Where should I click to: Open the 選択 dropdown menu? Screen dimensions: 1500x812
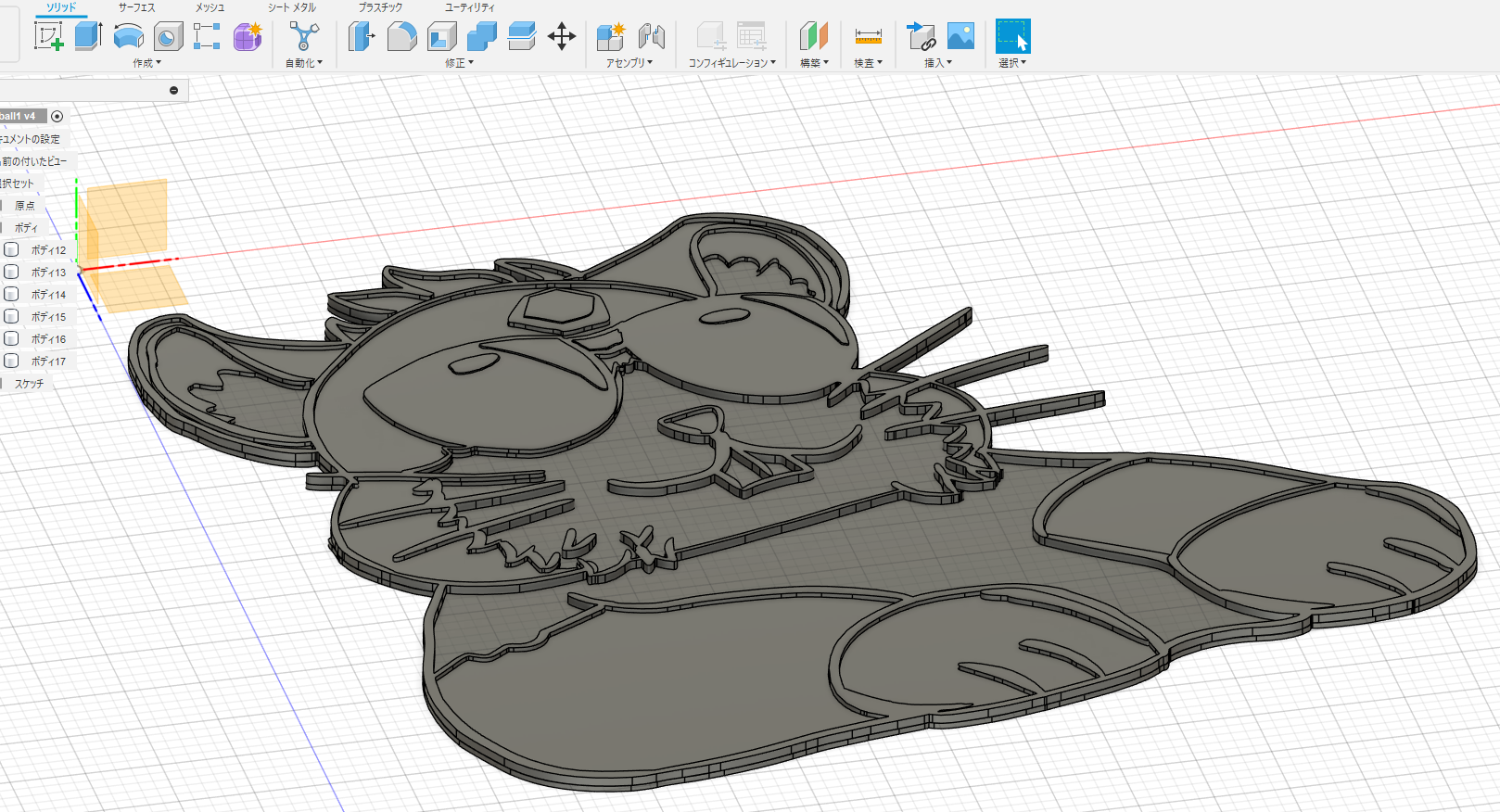1012,63
